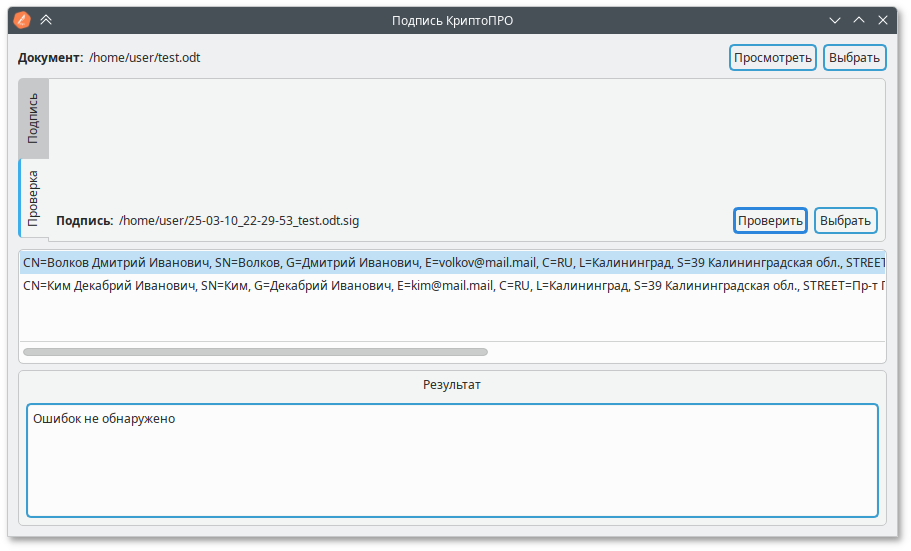The image size is (911, 551).
Task: Open the Проверка vertical tab
Action: tap(33, 197)
